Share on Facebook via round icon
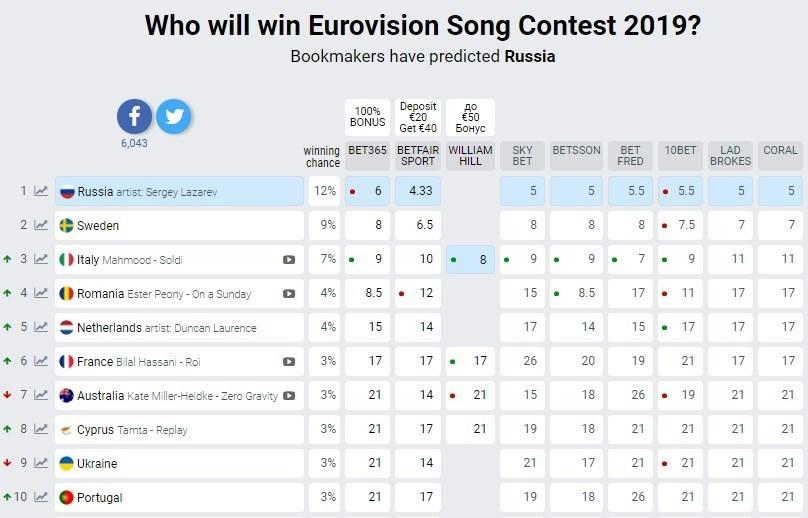Viewport: 808px width, 518px height. (135, 117)
